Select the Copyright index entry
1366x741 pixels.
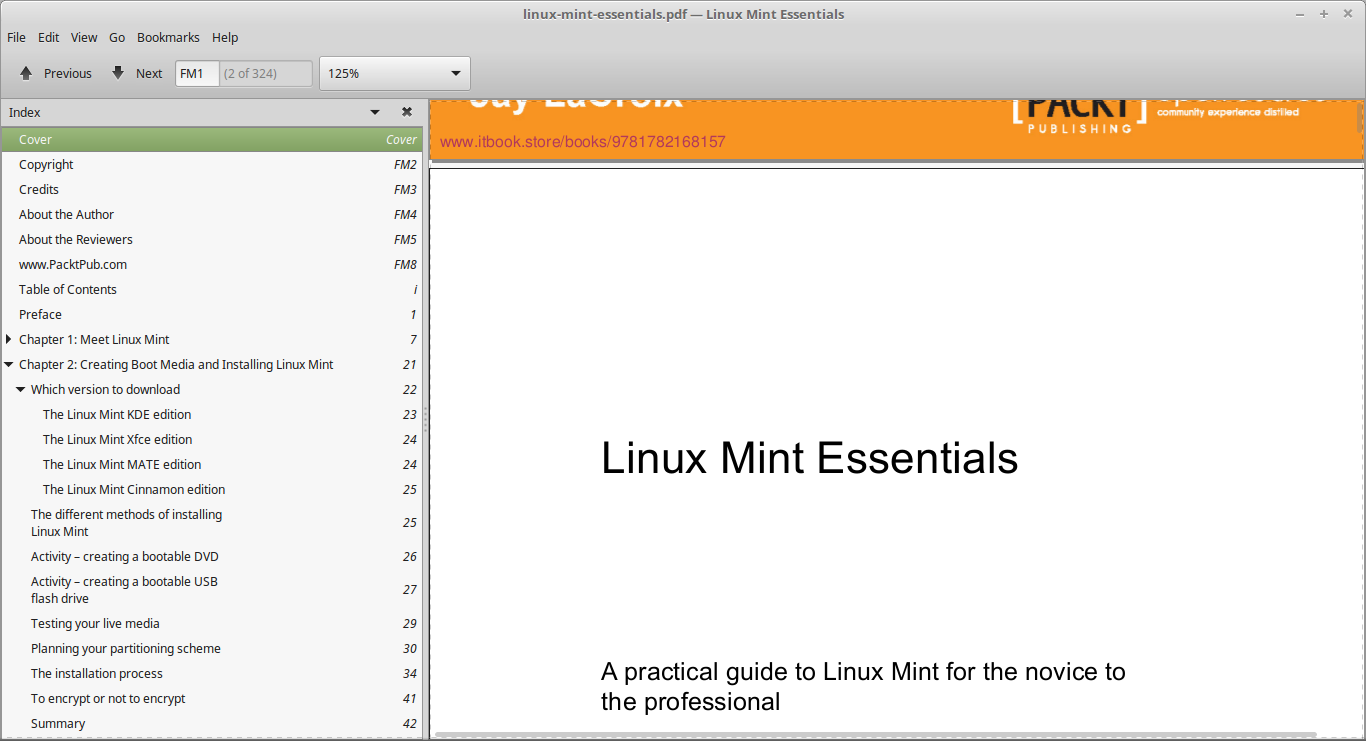(212, 164)
